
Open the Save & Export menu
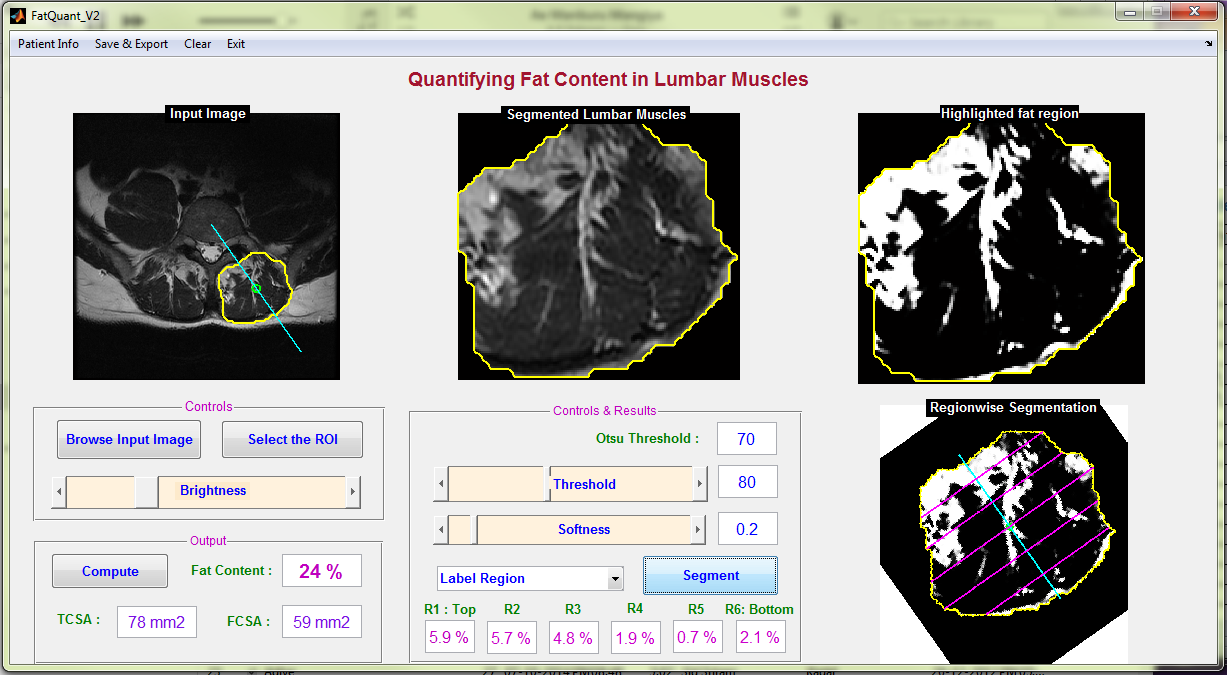tap(131, 44)
